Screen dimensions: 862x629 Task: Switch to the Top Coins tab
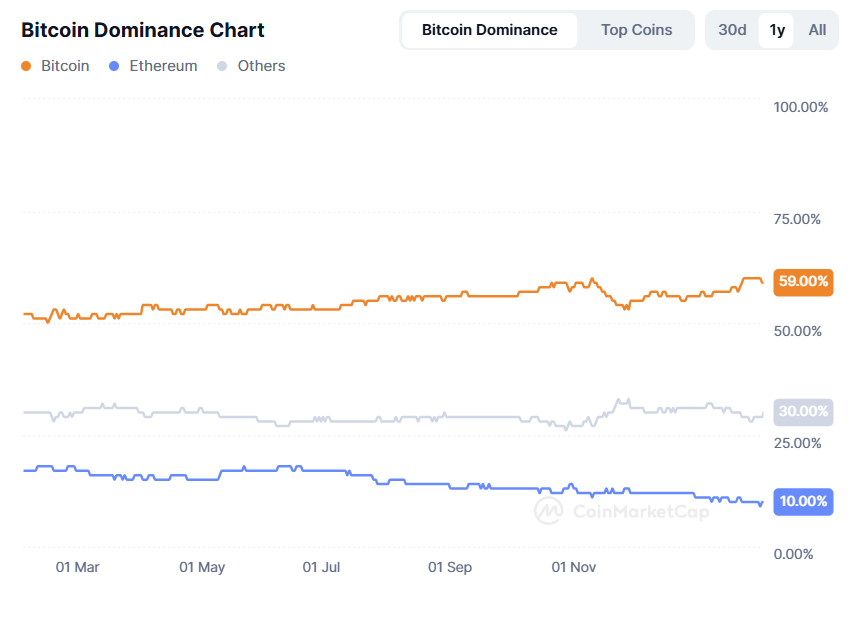636,30
